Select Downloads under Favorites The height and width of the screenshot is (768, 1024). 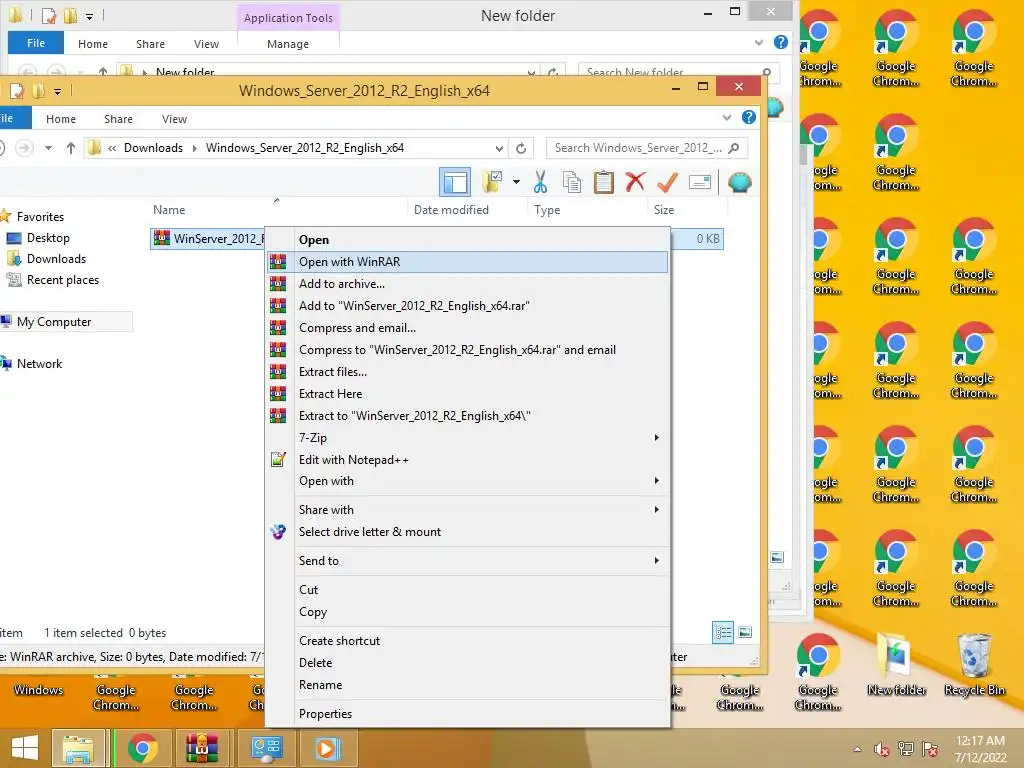click(56, 259)
